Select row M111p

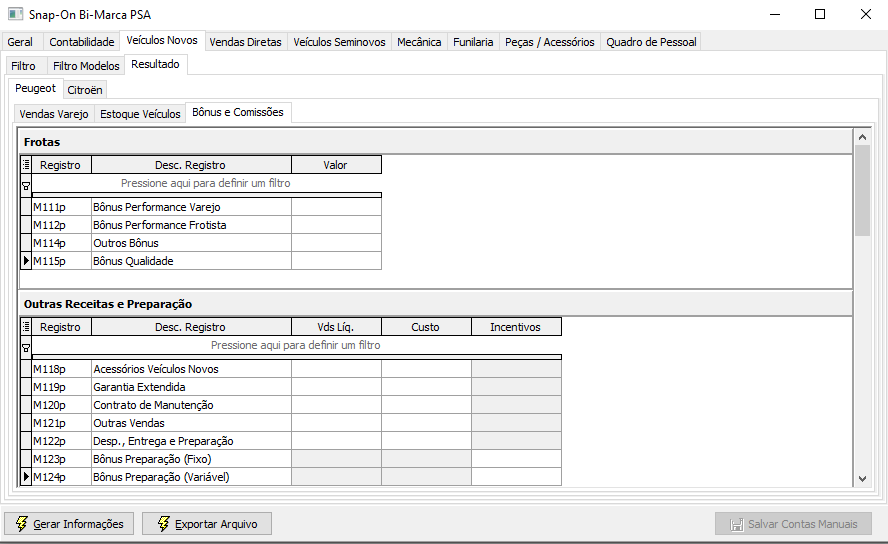tap(206, 207)
